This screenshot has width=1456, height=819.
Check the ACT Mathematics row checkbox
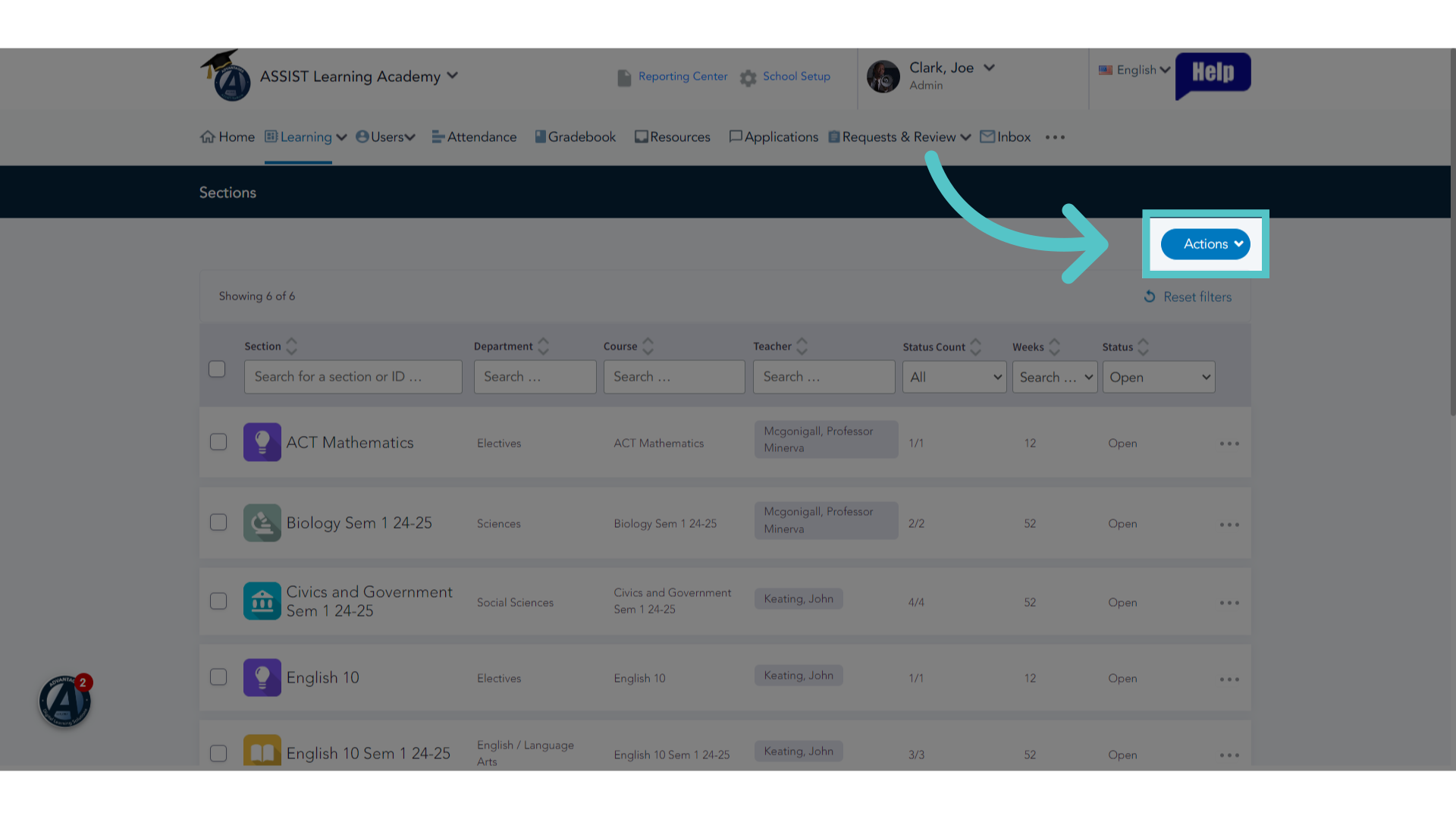point(218,442)
